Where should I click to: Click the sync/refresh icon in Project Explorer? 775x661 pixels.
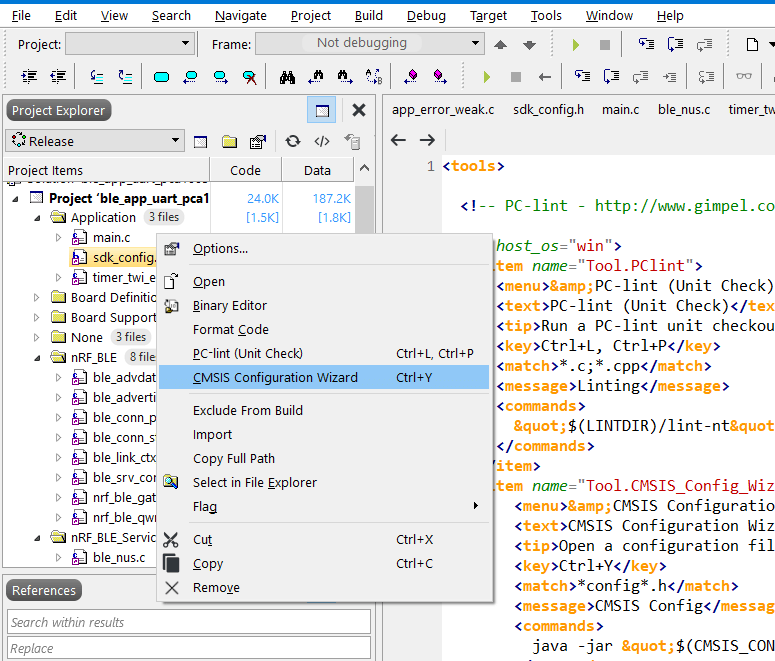tap(293, 142)
